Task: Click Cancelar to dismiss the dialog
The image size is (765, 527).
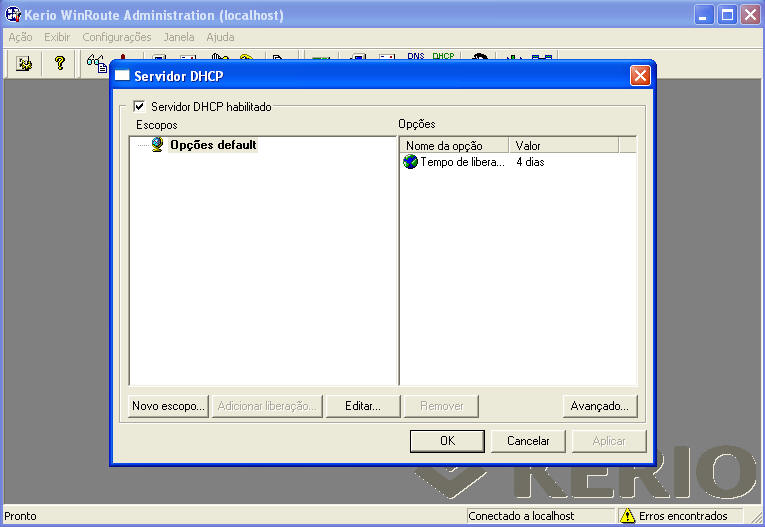Action: click(528, 441)
